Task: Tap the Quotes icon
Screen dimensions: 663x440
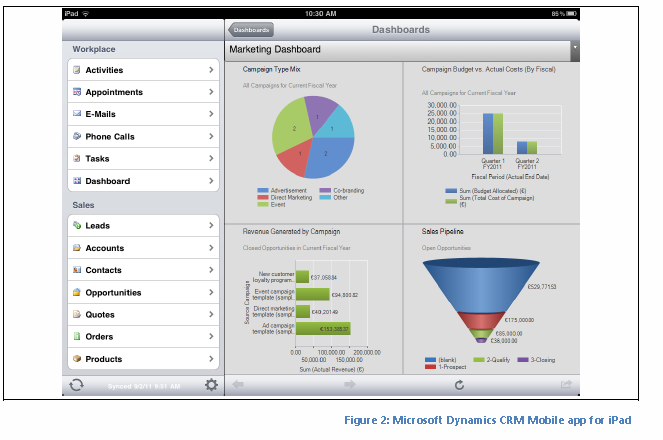Action: (x=77, y=314)
